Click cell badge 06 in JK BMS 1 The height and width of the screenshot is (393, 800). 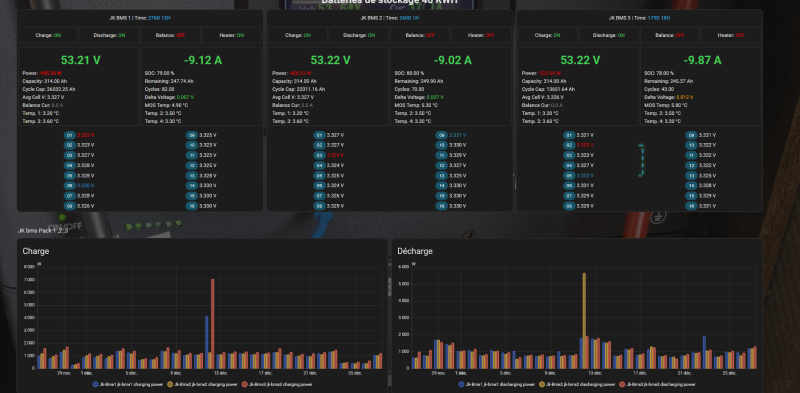[69, 186]
